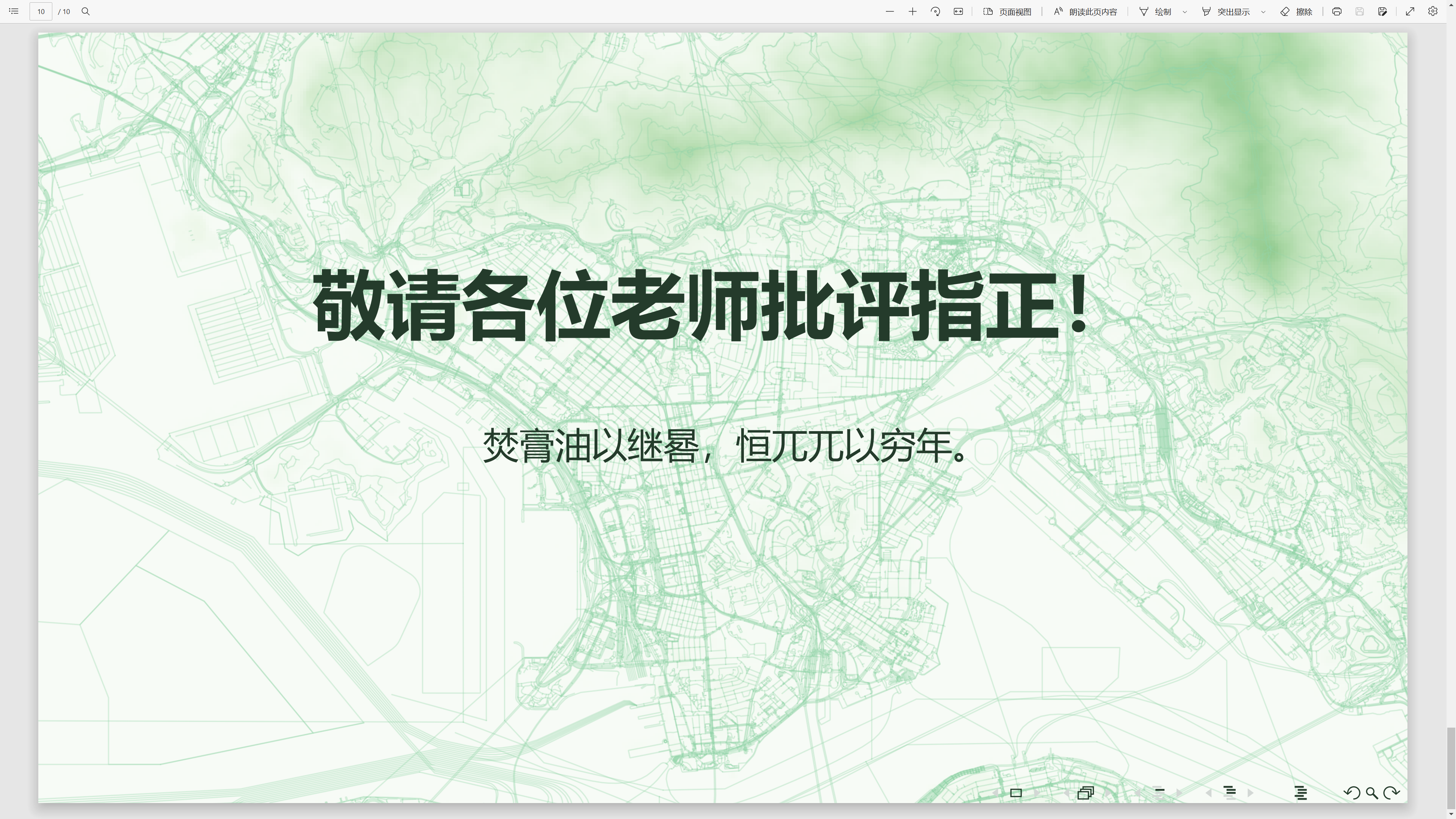This screenshot has height=819, width=1456.
Task: Open the PDF settings gear
Action: (1433, 11)
